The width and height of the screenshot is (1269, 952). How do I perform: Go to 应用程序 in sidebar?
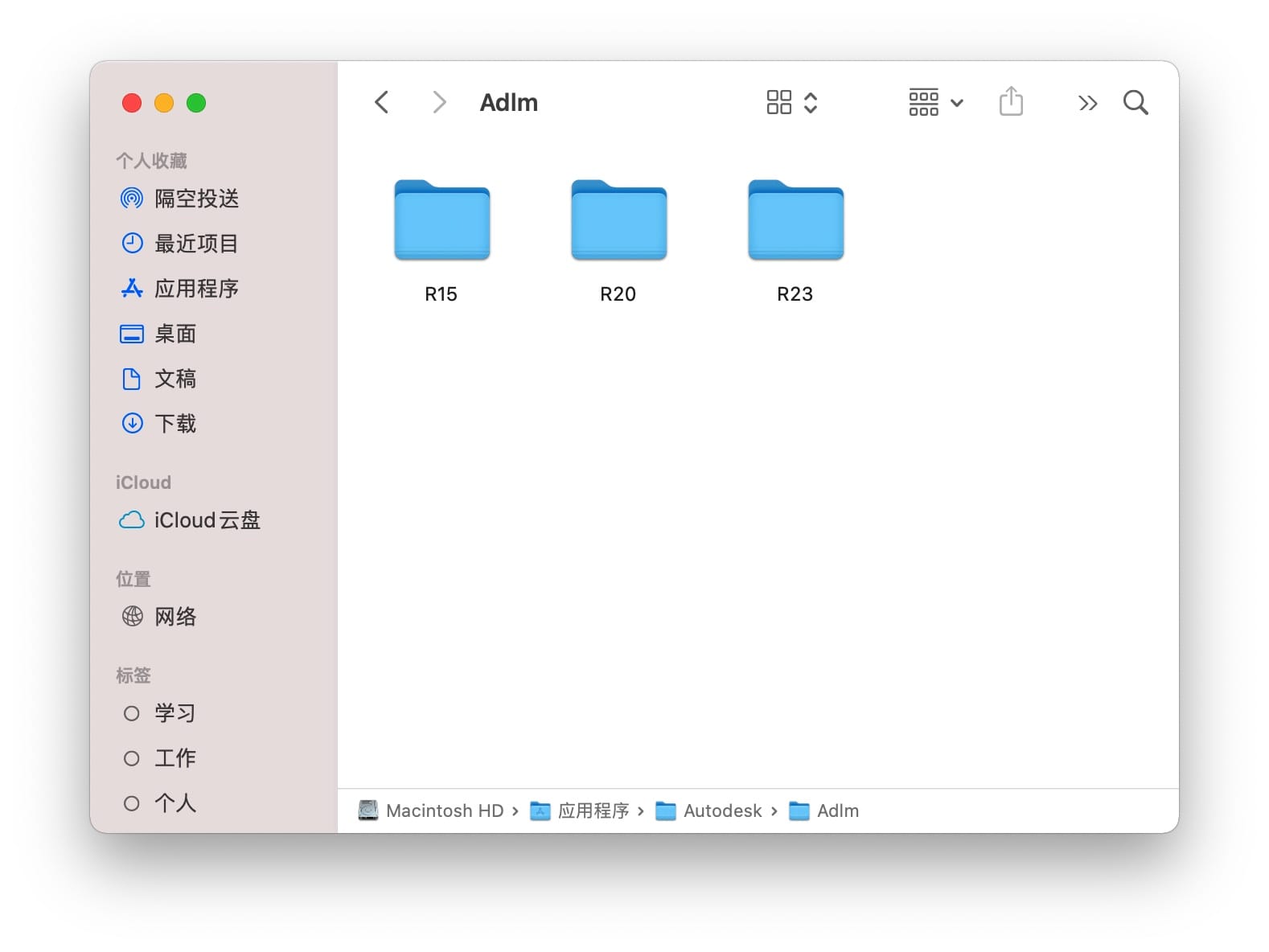195,289
